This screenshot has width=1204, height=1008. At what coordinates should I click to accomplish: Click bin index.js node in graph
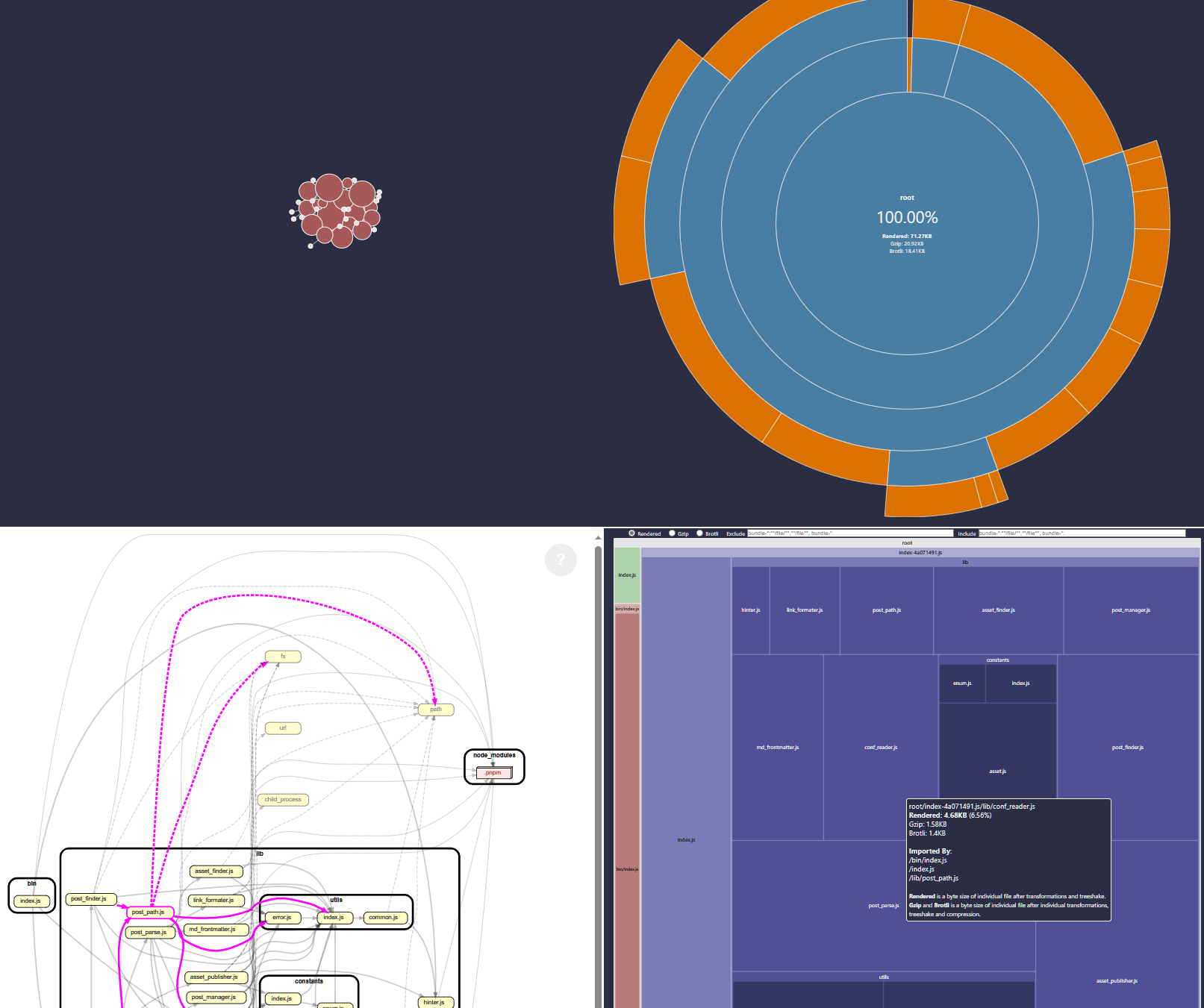[31, 901]
